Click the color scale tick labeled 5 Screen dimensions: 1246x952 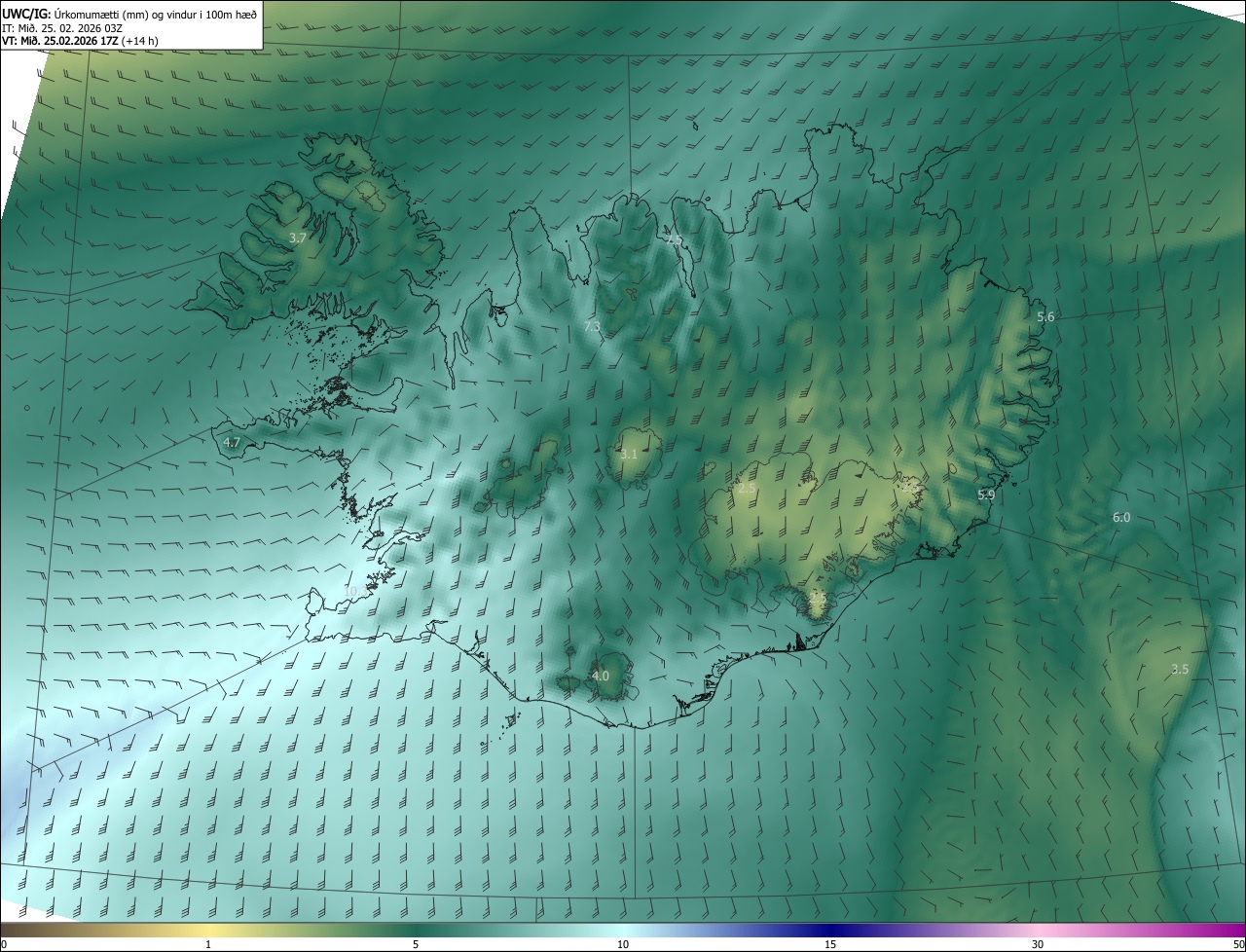click(x=416, y=944)
